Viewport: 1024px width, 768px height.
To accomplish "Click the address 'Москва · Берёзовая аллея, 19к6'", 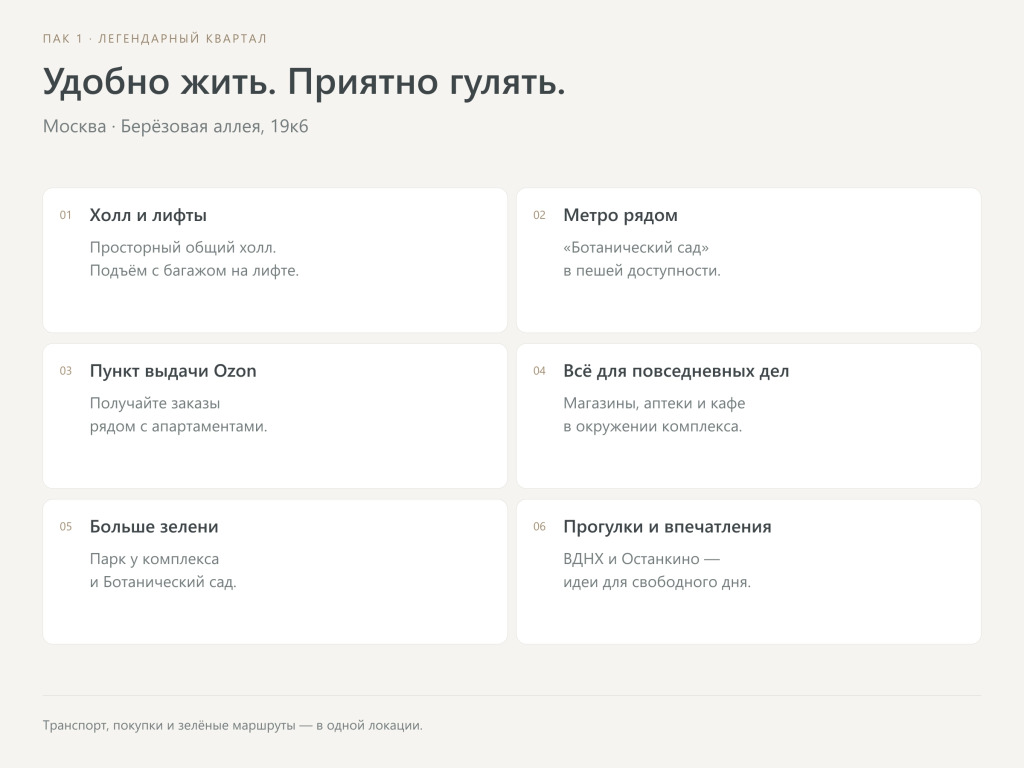I will tap(175, 126).
